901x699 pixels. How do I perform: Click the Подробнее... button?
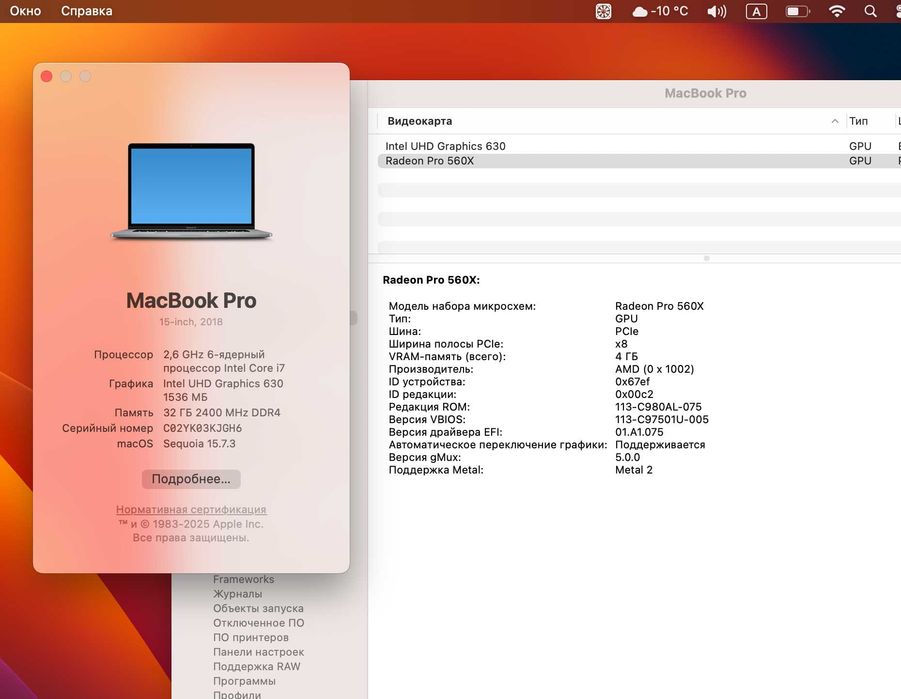tap(191, 479)
